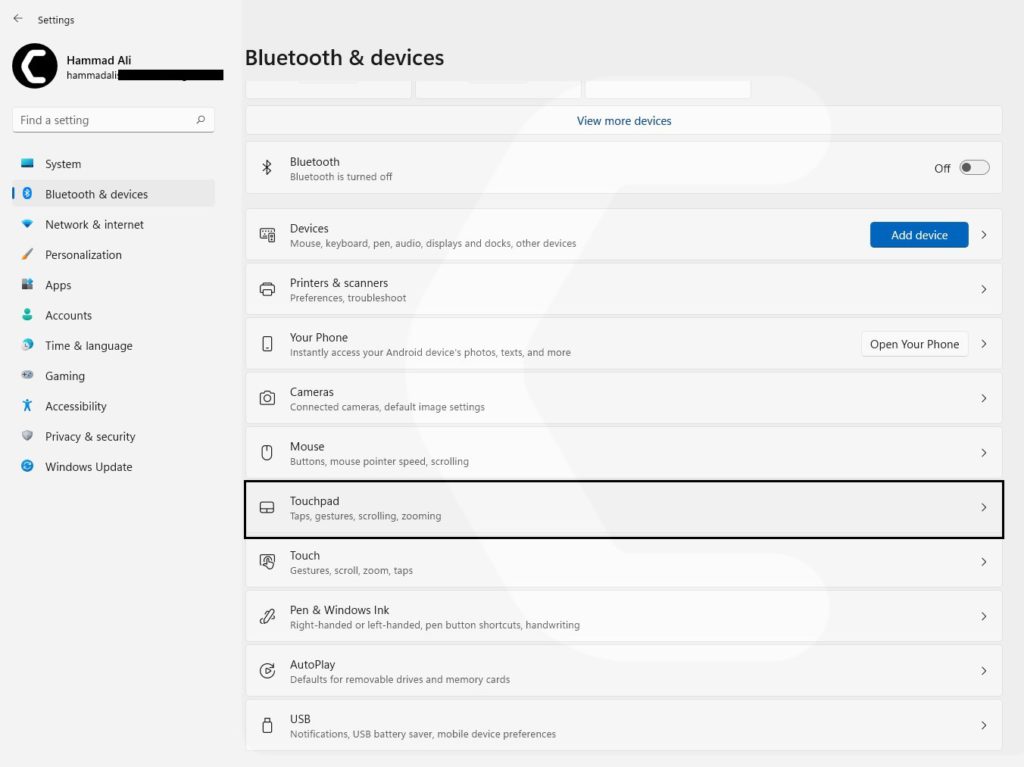Click the Touchpad icon in the highlighted row
1024x767 pixels.
click(x=266, y=508)
